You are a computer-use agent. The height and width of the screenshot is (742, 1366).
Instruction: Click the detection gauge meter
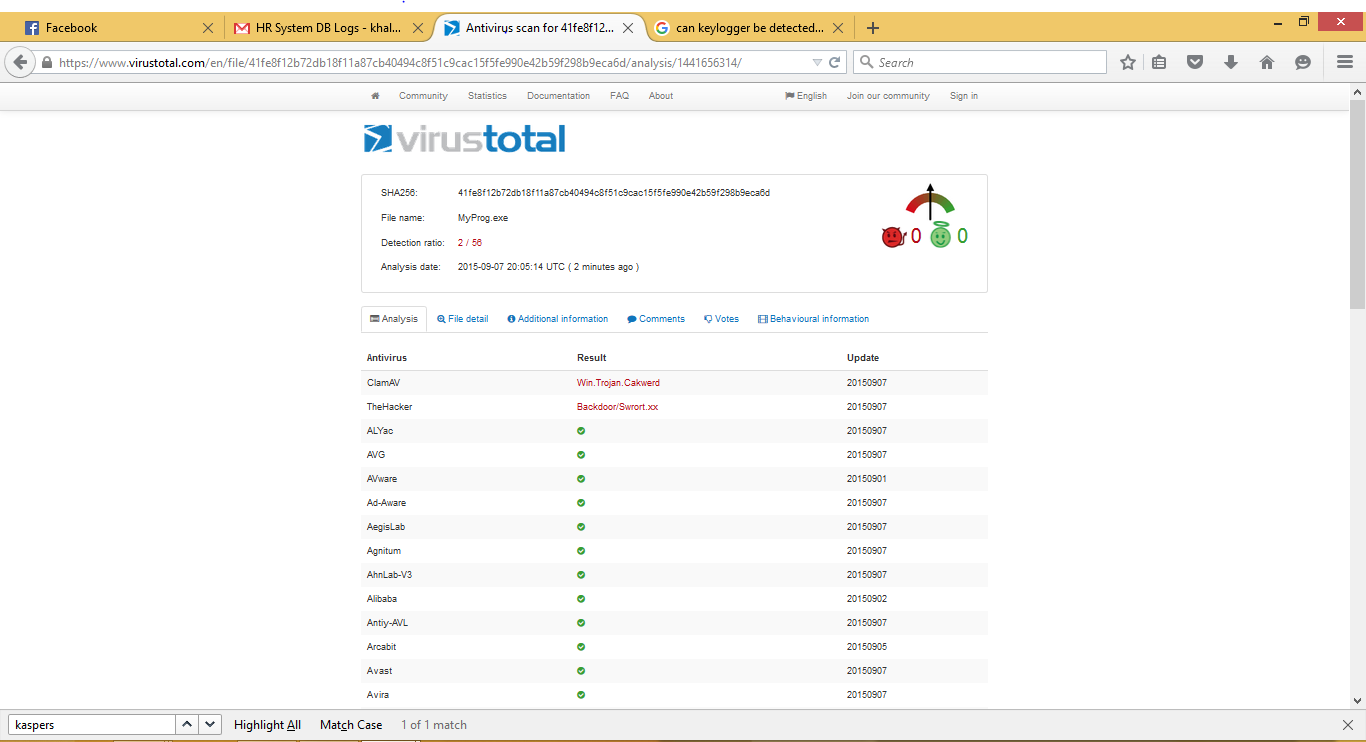(930, 202)
